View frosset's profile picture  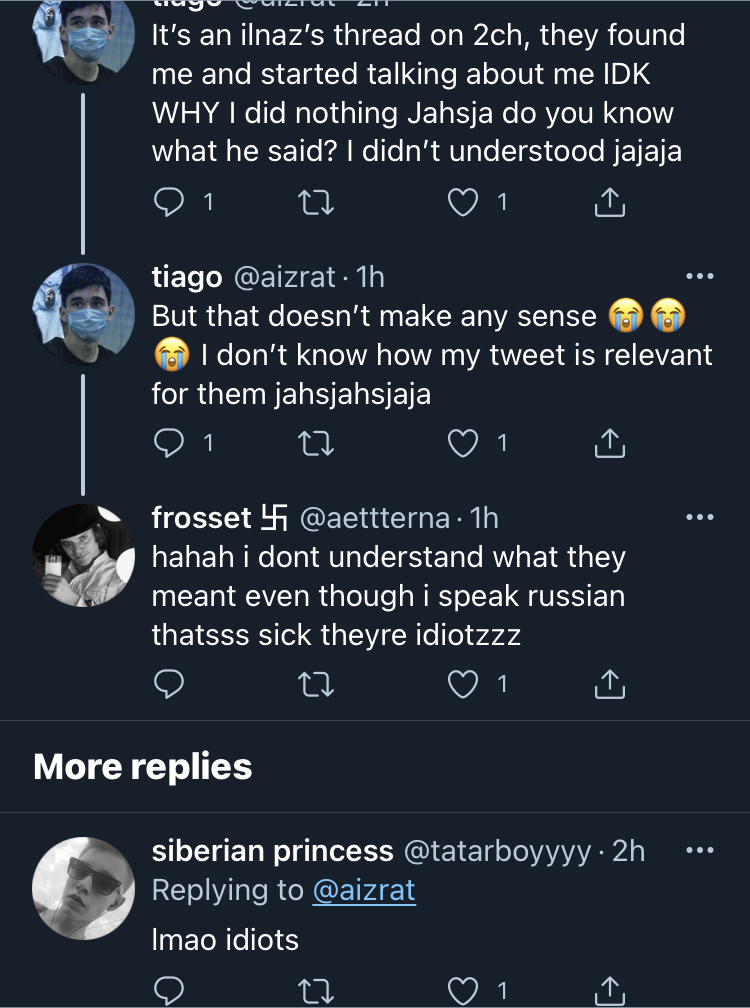point(84,554)
